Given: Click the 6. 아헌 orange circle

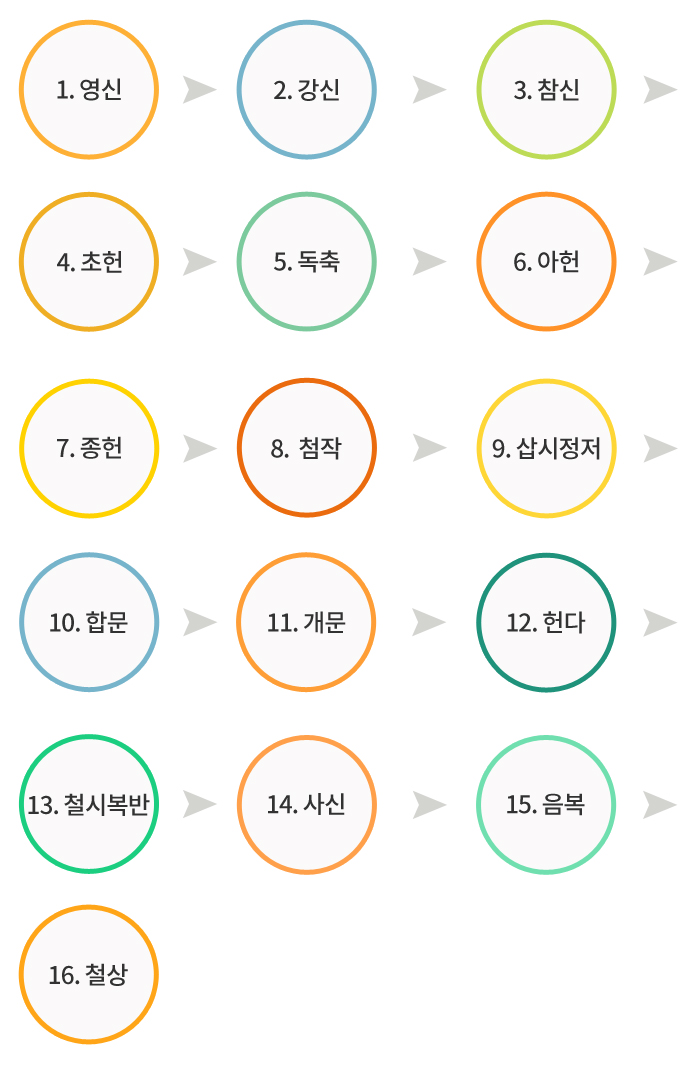Looking at the screenshot, I should tap(547, 261).
